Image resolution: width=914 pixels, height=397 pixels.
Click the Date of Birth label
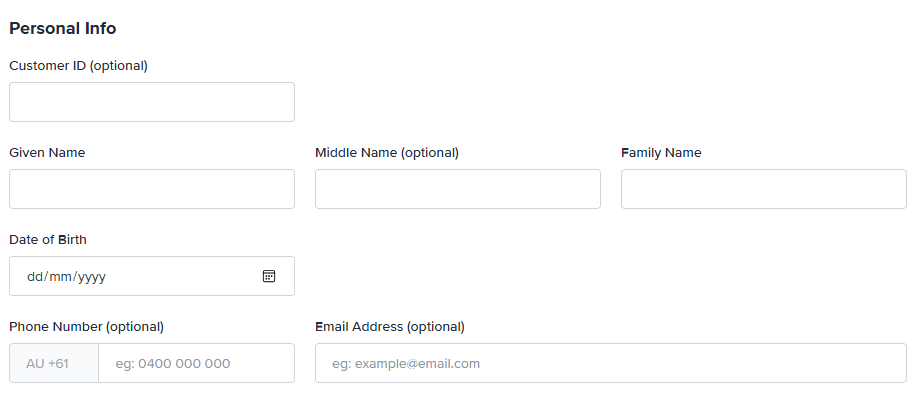point(48,240)
